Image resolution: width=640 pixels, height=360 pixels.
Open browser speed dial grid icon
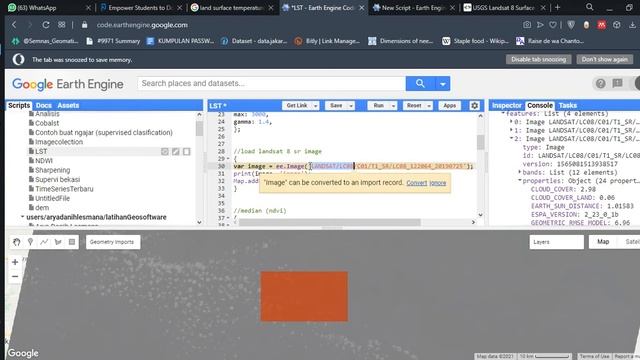[x=62, y=25]
